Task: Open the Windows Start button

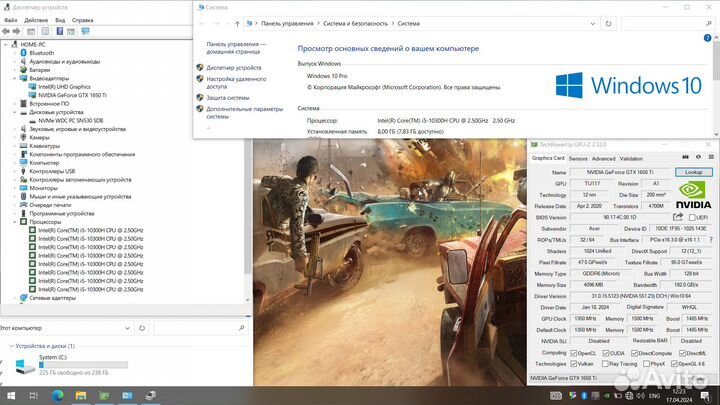Action: pos(11,395)
